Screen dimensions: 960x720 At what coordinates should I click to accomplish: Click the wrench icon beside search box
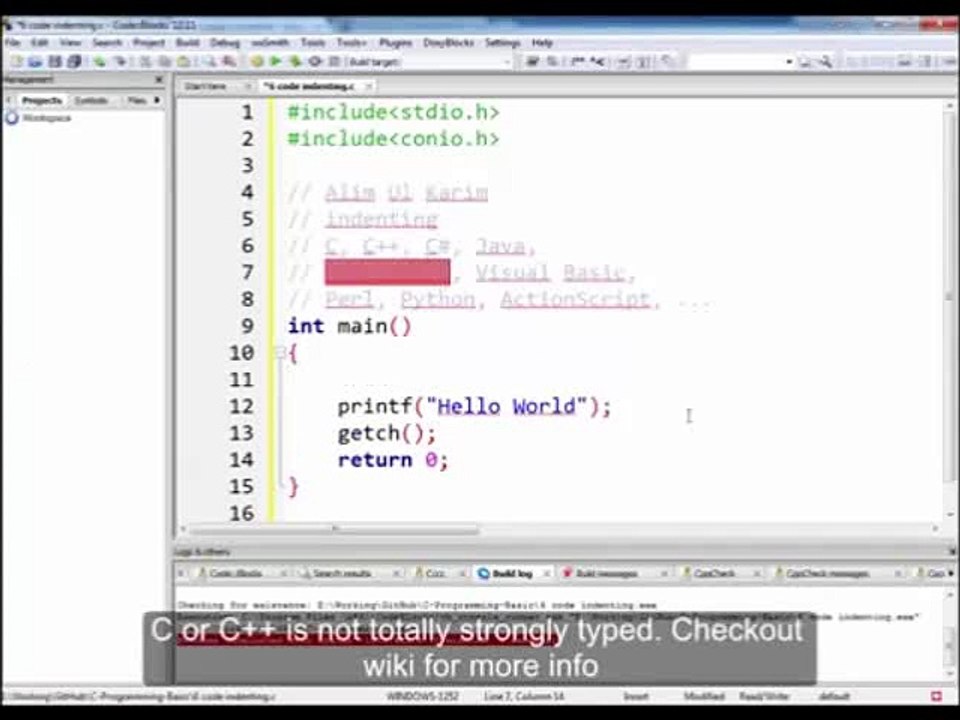pos(826,61)
